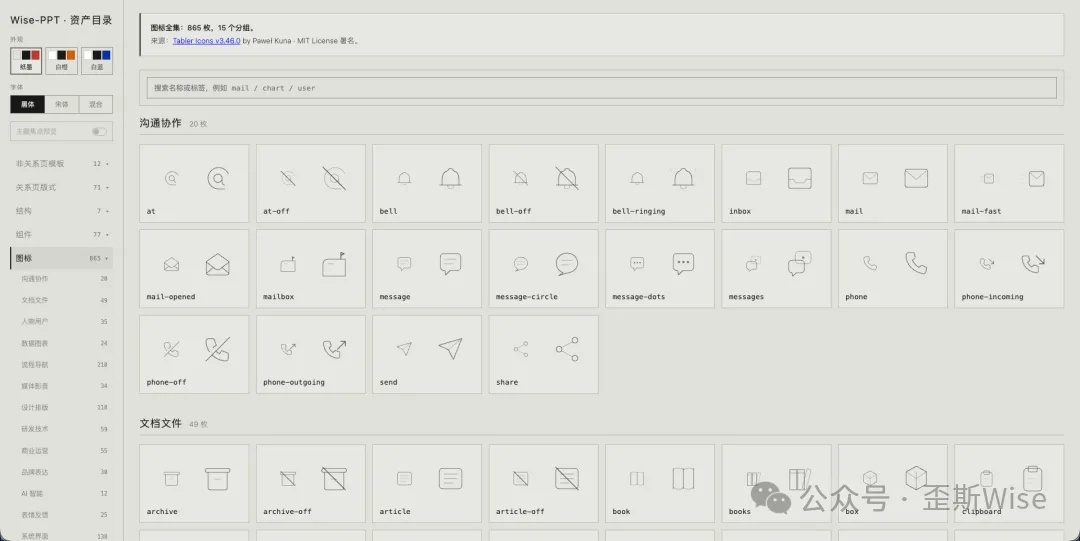Click the mailbox icon card
The image size is (1080, 541).
pos(311,269)
